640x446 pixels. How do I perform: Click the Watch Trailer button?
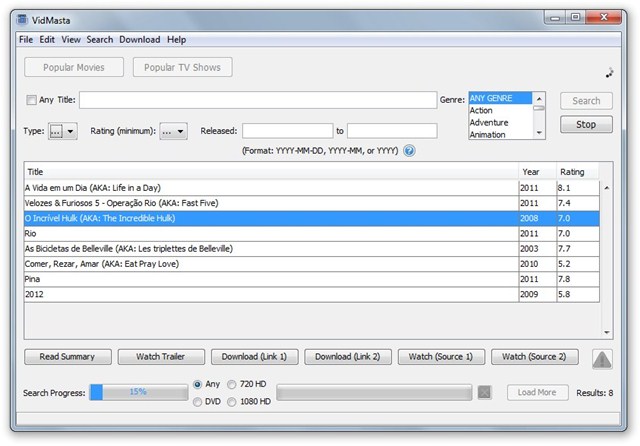[x=161, y=357]
